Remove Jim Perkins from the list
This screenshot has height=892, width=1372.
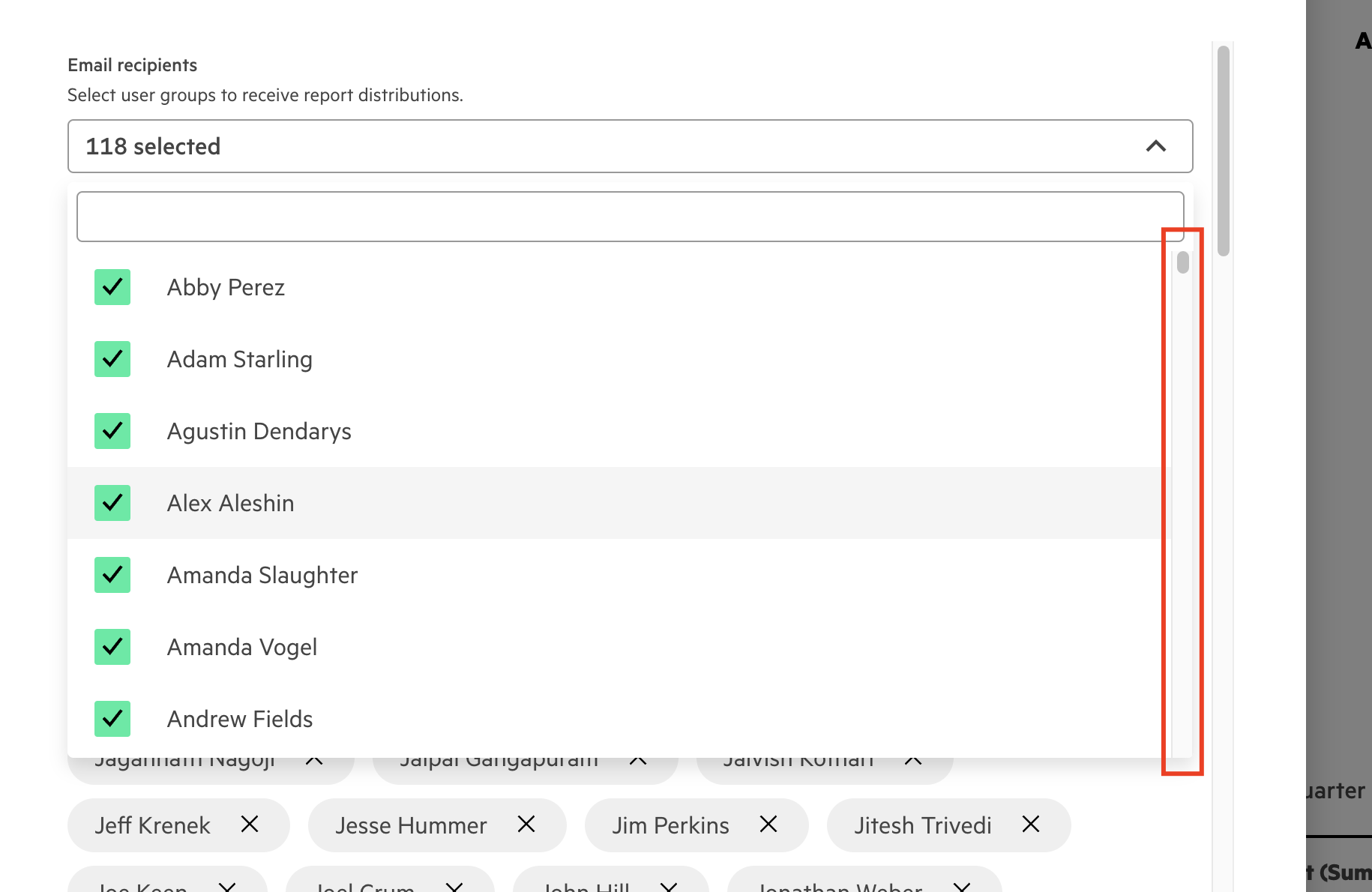[768, 825]
